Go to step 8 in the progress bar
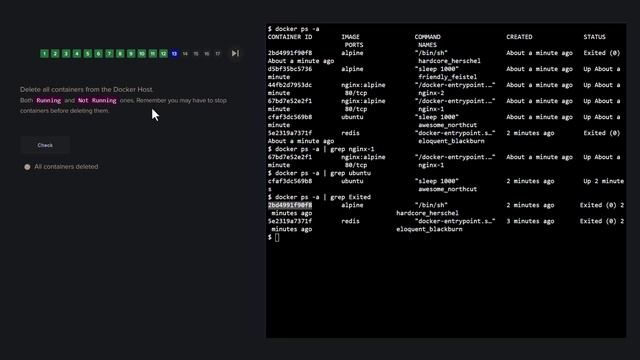Image resolution: width=640 pixels, height=360 pixels. (120, 53)
